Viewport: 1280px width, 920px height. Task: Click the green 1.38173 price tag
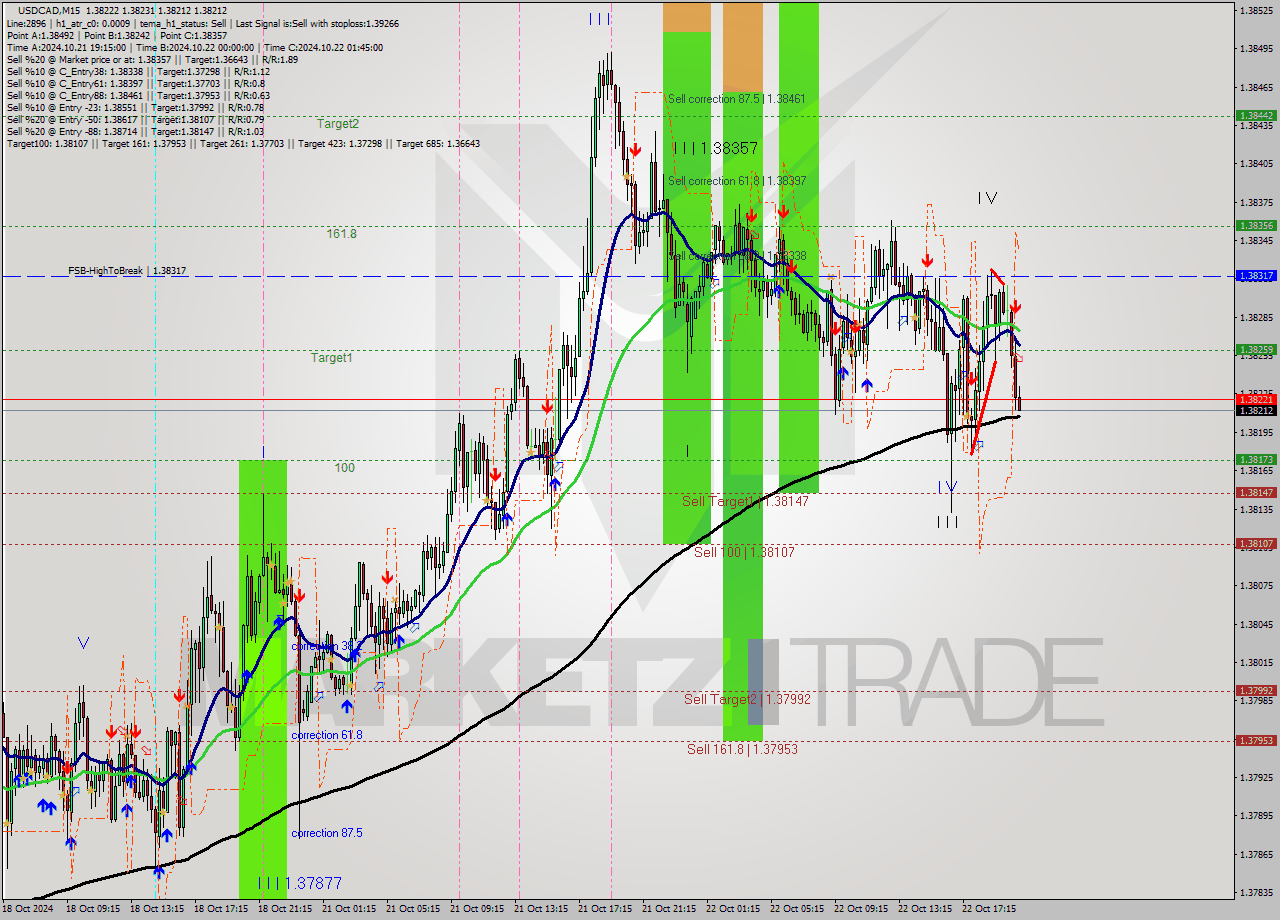tap(1256, 460)
